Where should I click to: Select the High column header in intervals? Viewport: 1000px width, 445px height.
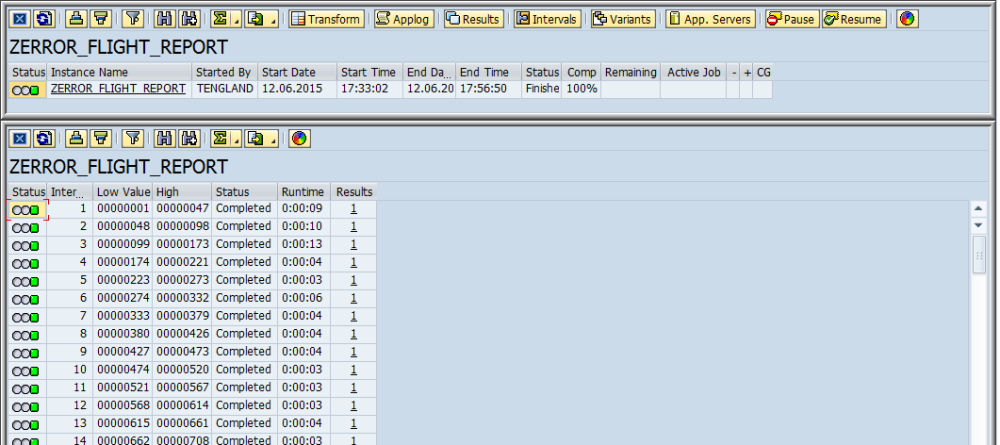point(182,192)
